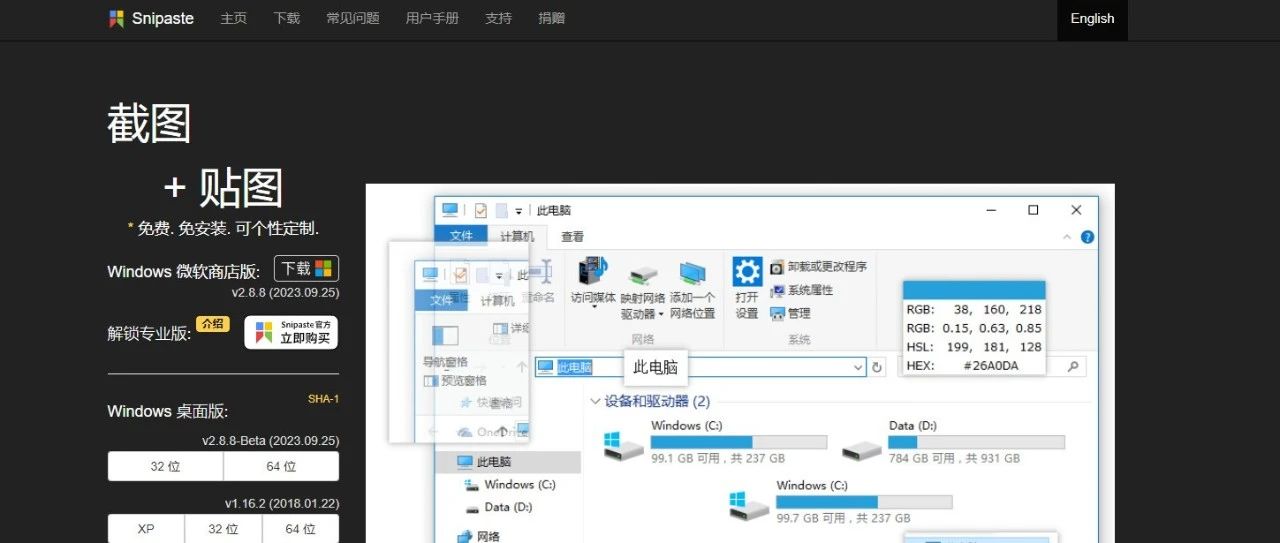The image size is (1280, 543).
Task: Open the 主页 navigation link
Action: point(234,18)
